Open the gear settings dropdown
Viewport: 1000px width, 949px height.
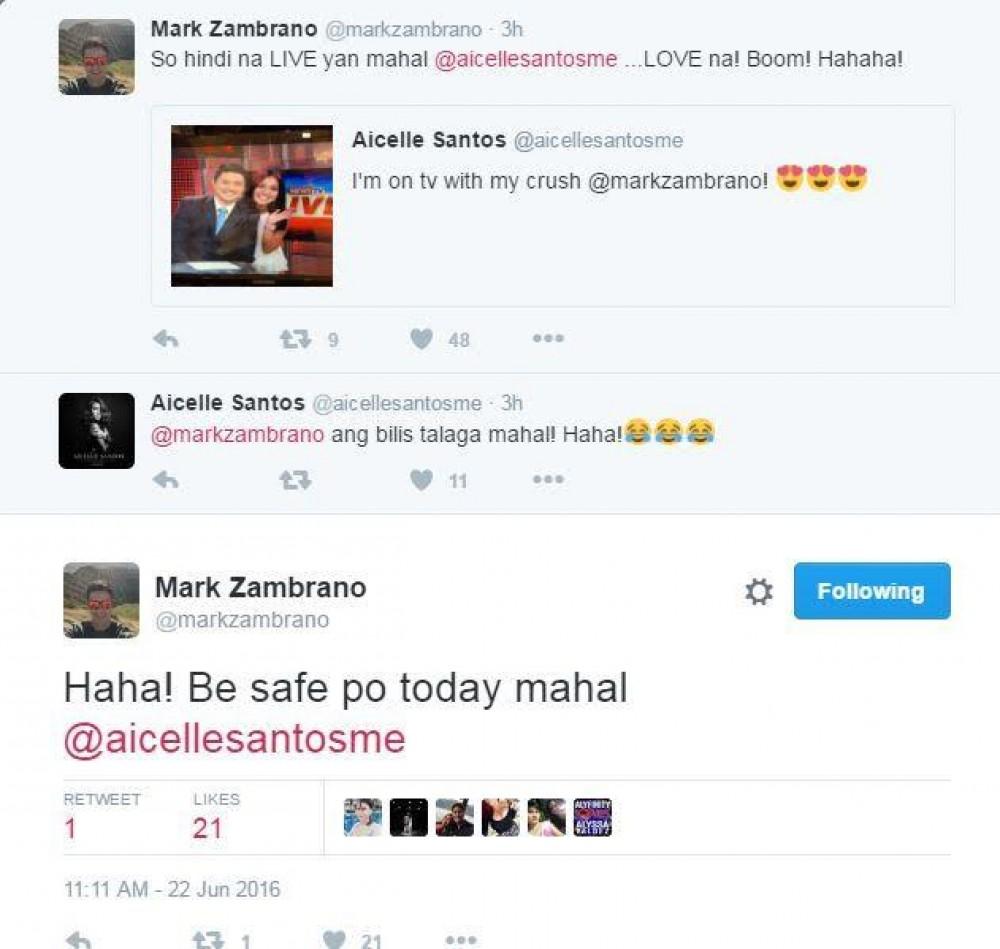(759, 592)
